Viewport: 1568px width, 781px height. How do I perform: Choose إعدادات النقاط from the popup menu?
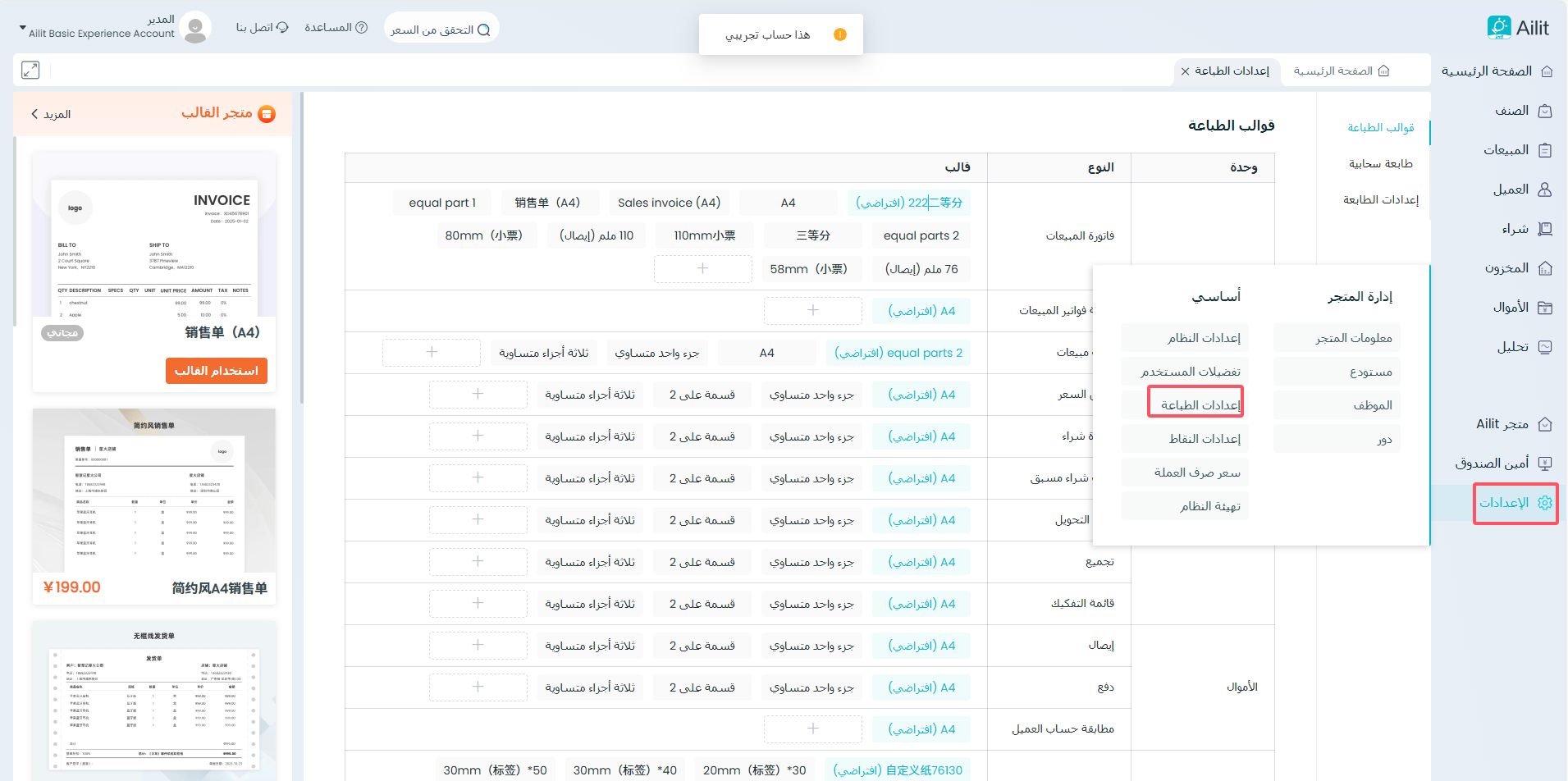point(1204,439)
